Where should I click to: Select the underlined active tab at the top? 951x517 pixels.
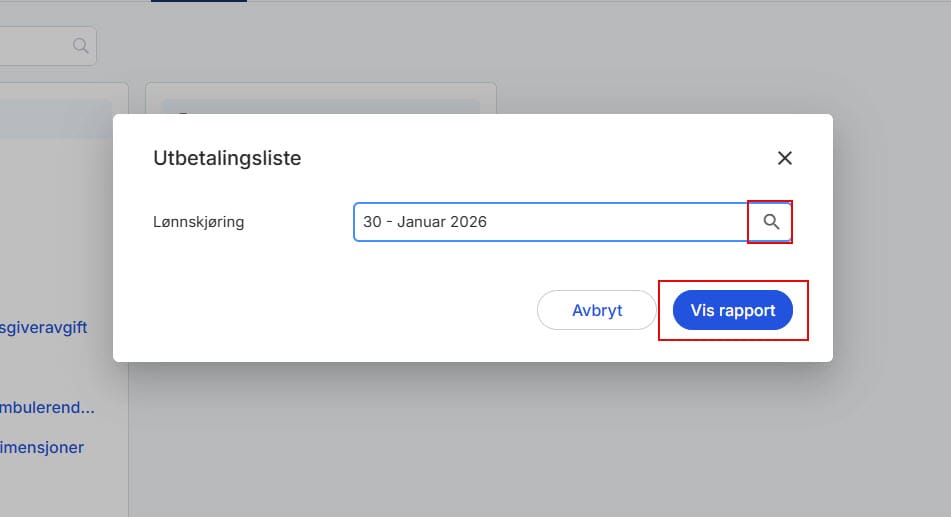coord(198,1)
